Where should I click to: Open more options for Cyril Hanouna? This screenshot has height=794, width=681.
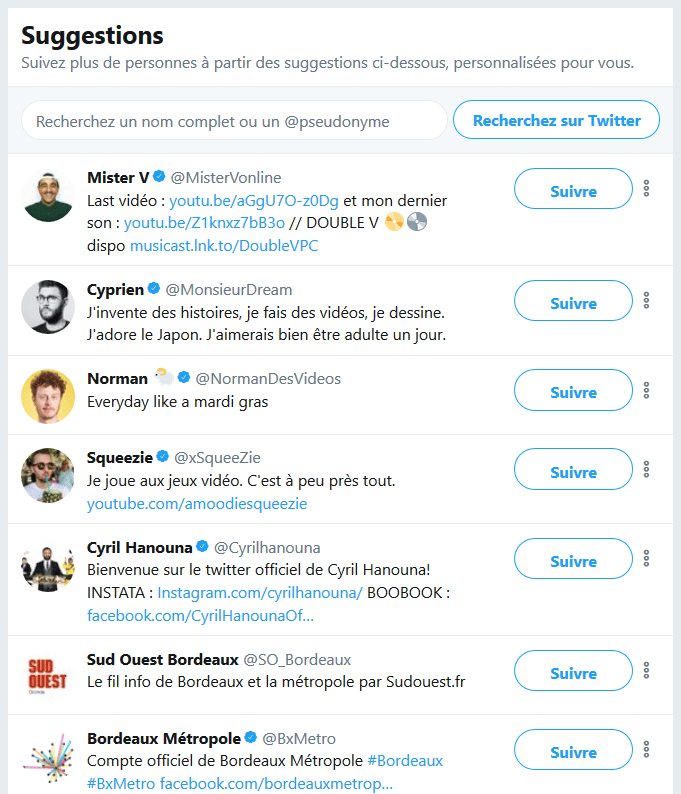[x=647, y=558]
